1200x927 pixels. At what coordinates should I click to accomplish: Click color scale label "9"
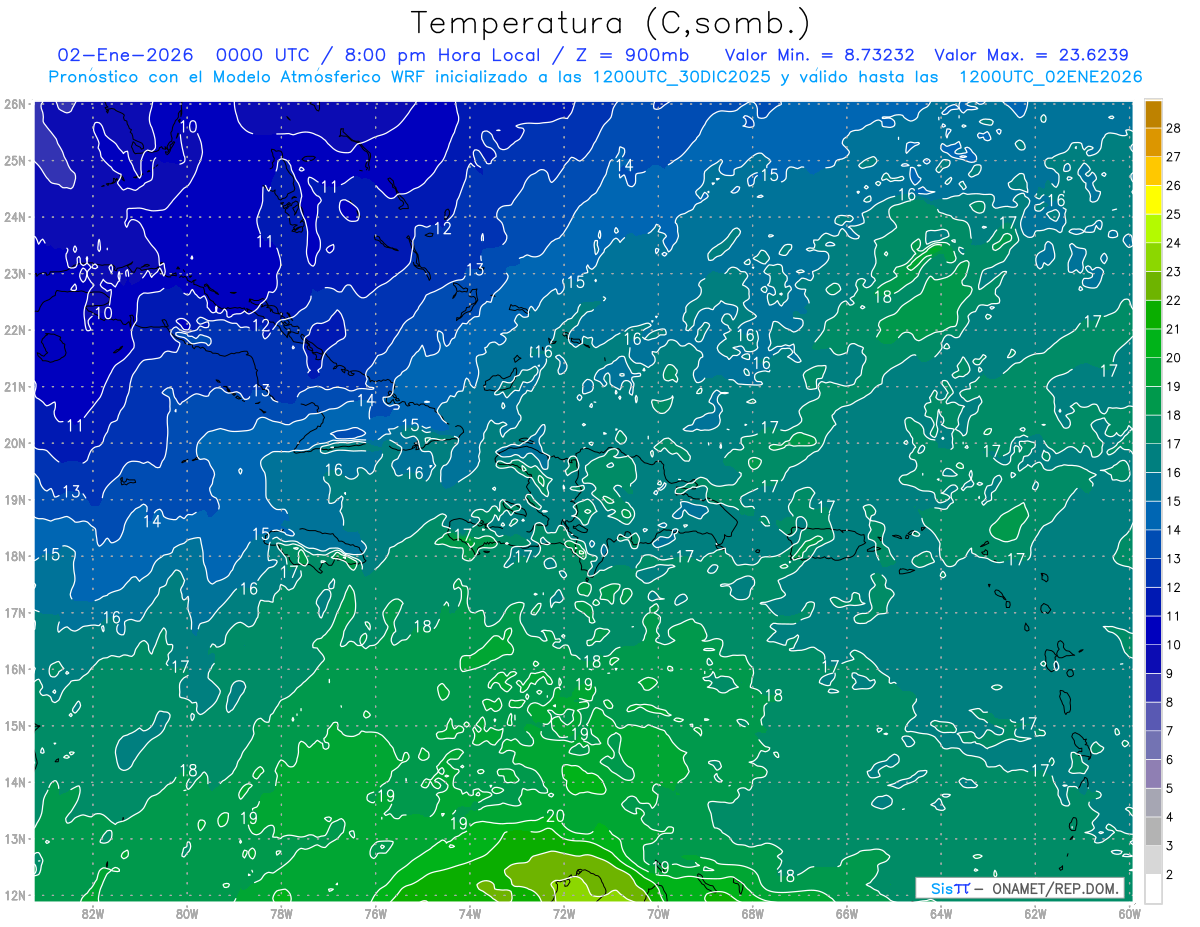(x=1169, y=674)
